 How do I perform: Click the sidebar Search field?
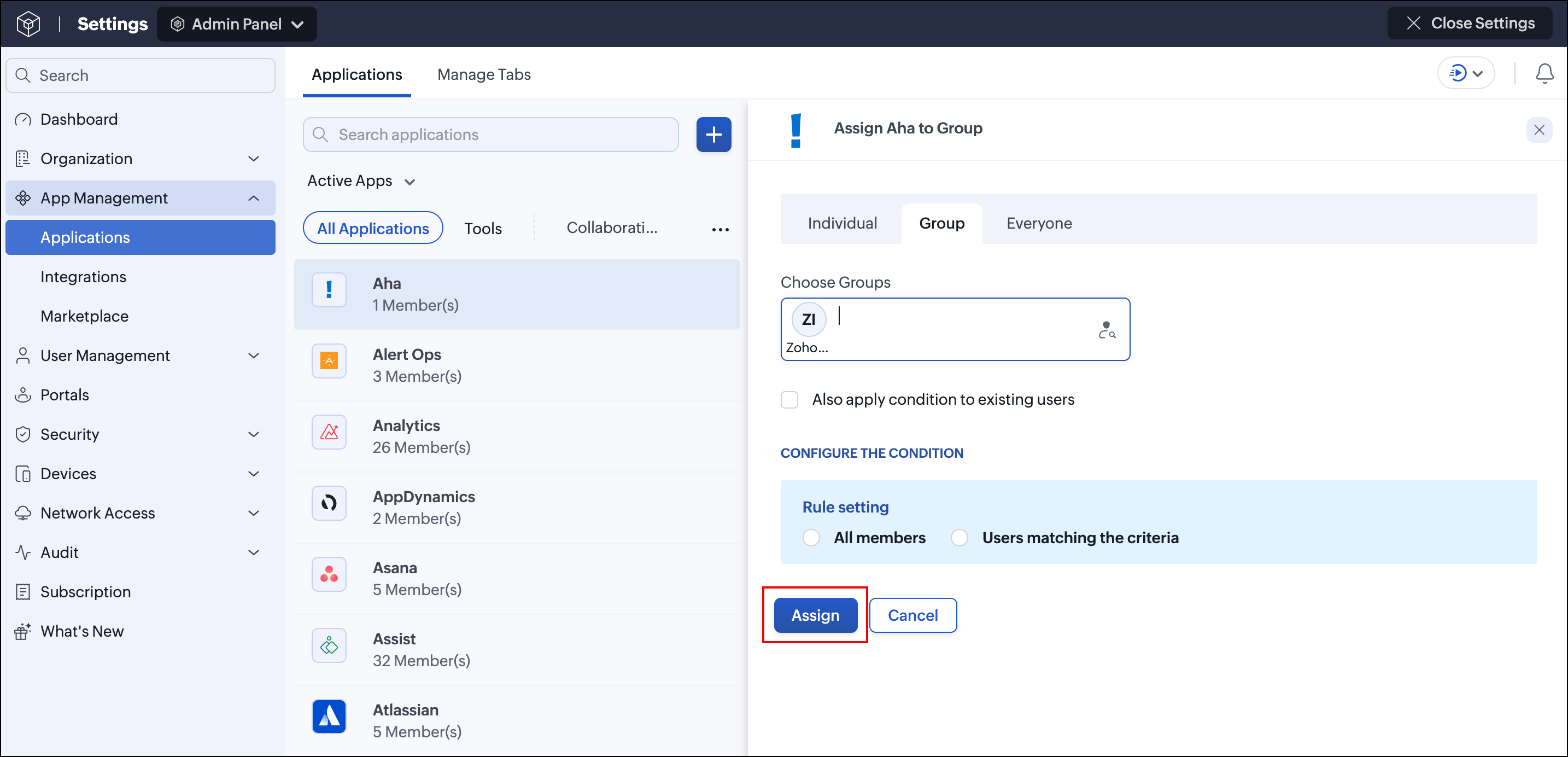pyautogui.click(x=141, y=75)
